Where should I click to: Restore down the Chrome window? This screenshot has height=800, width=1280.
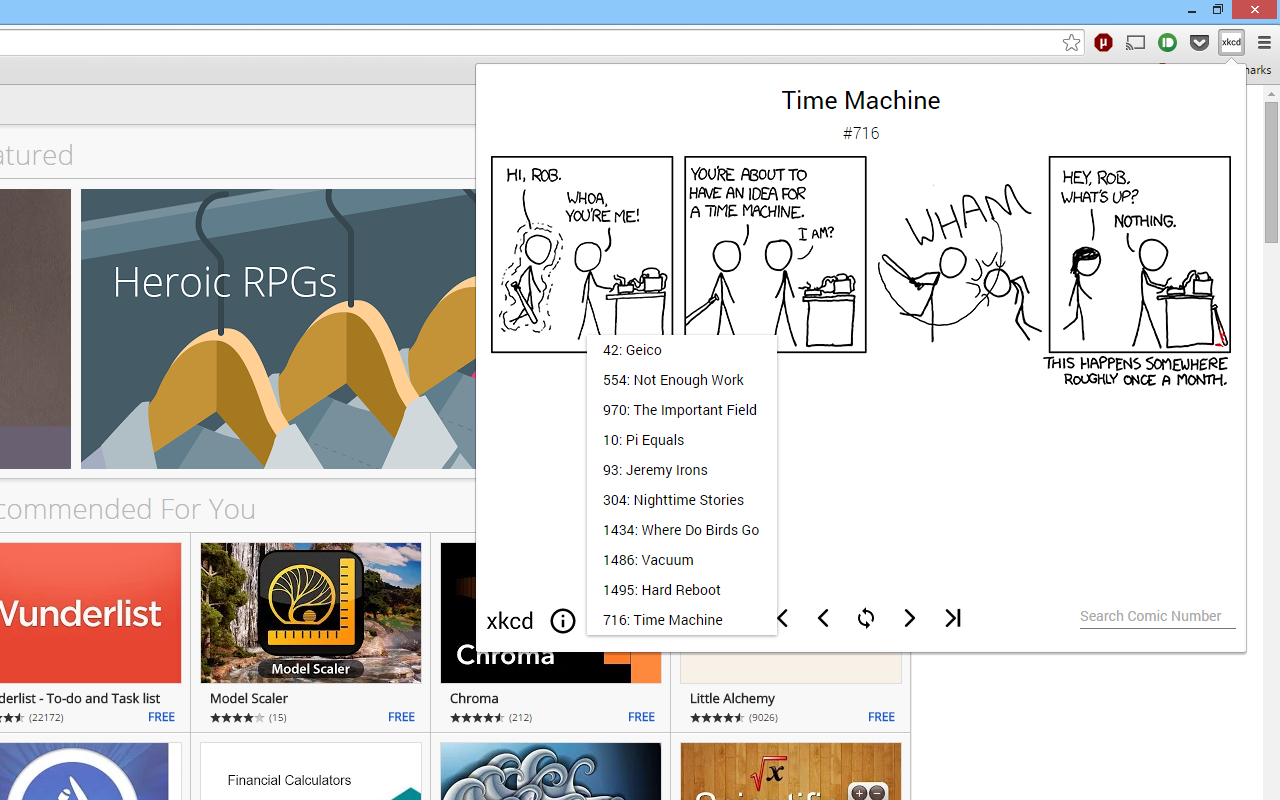click(1218, 10)
